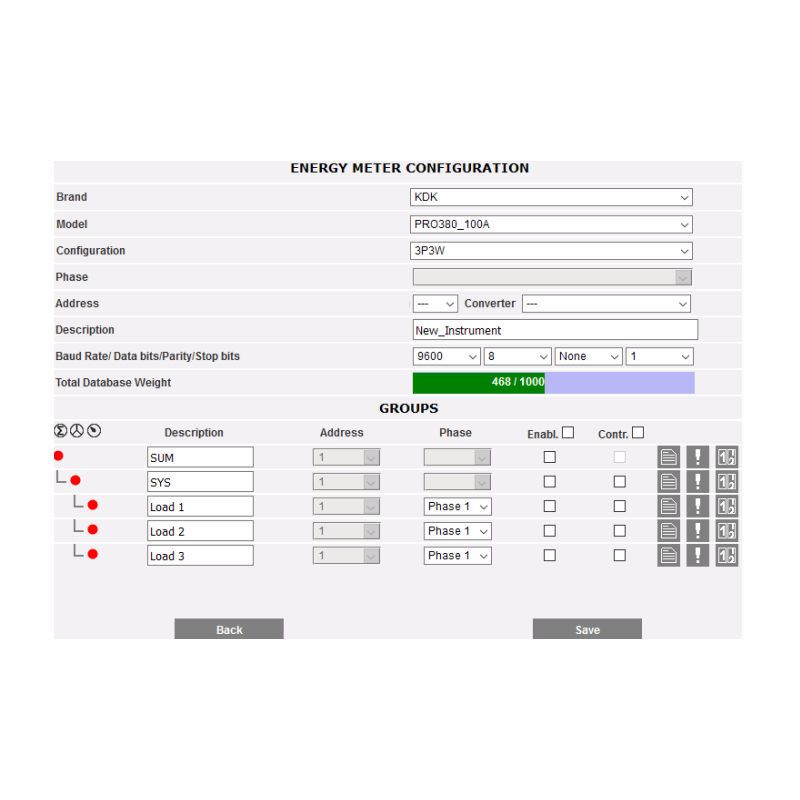Image resolution: width=800 pixels, height=800 pixels.
Task: Click the Total Database Weight progress bar
Action: [554, 383]
